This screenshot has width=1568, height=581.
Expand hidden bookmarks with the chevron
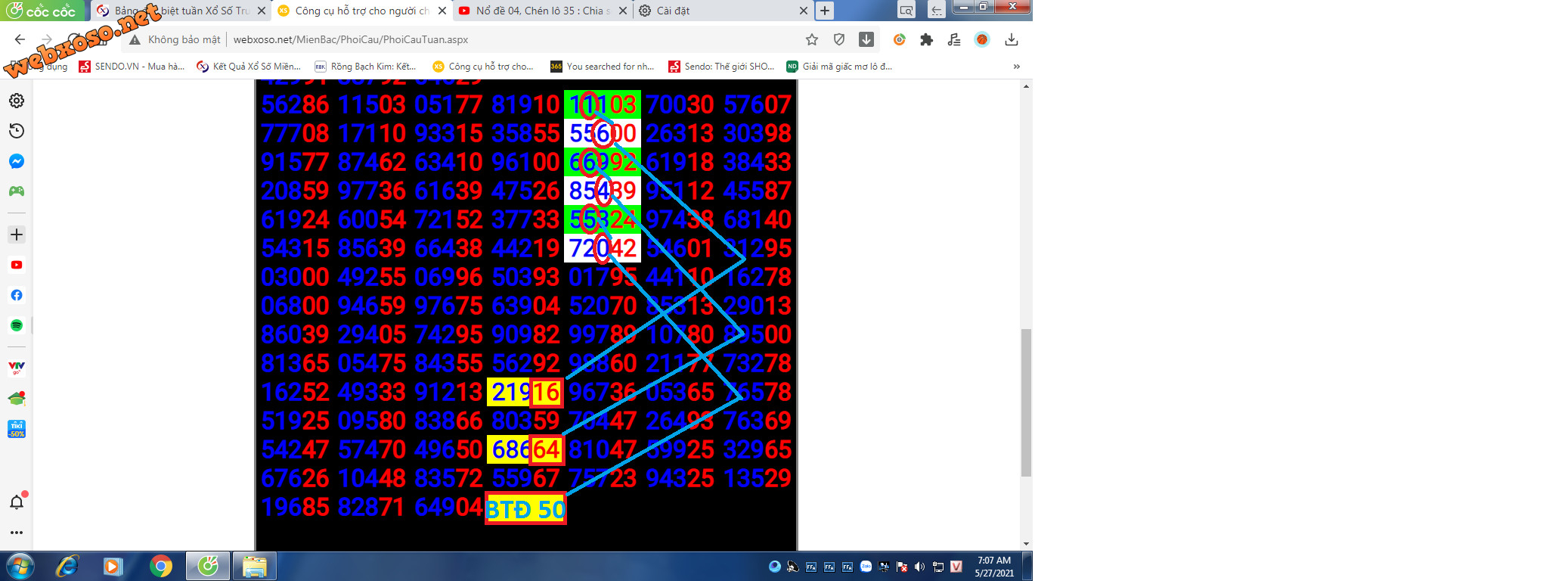coord(1017,67)
